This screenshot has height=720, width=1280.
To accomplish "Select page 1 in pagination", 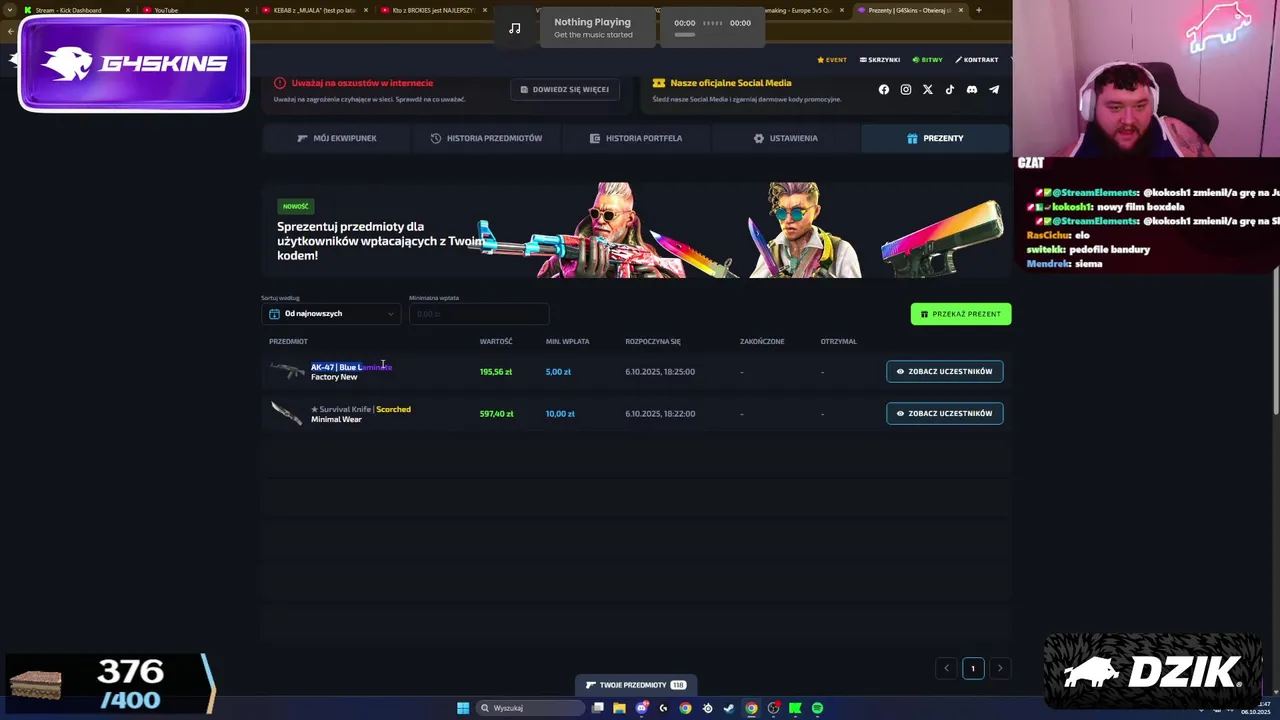I will (972, 668).
